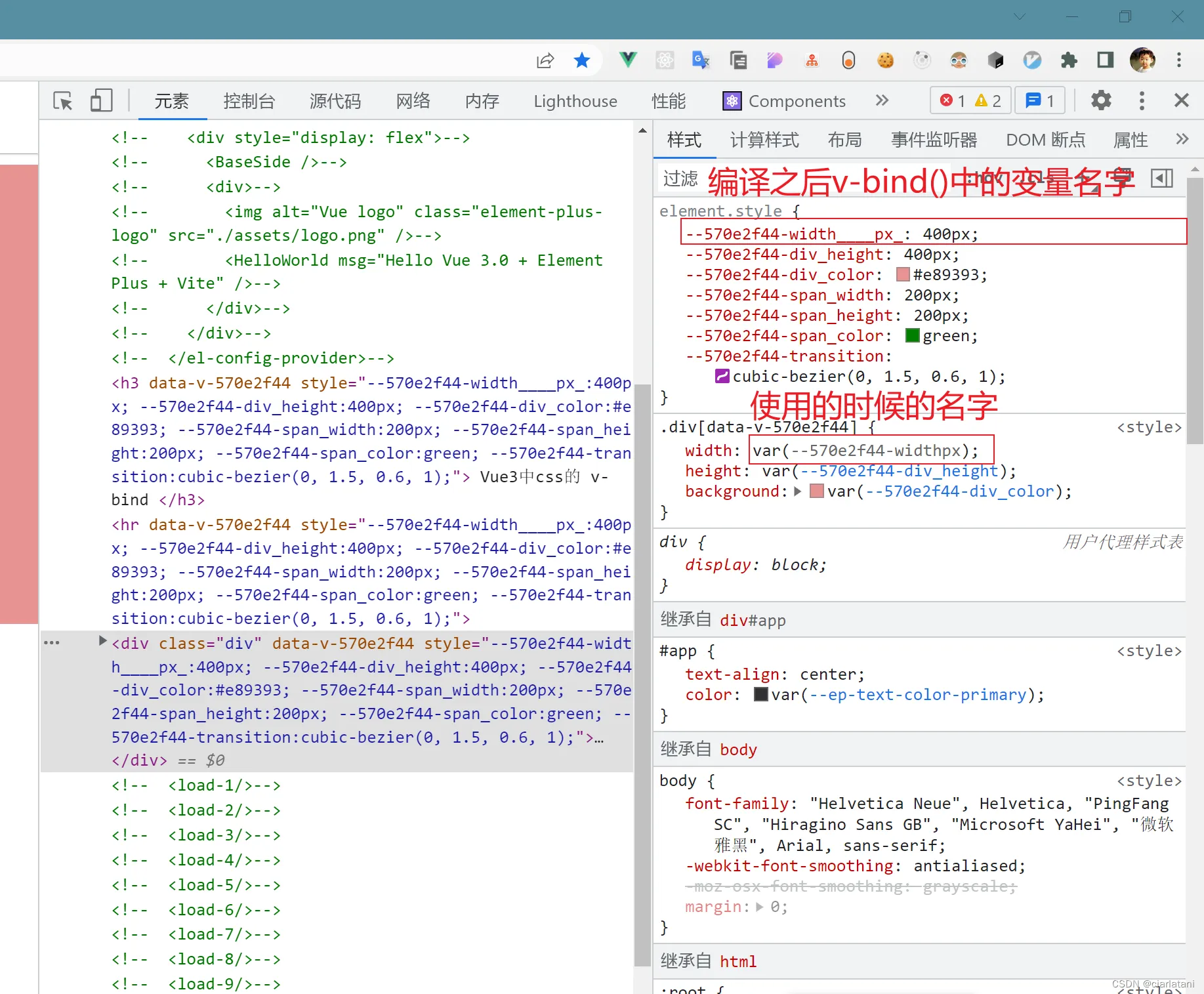This screenshot has height=994, width=1204.
Task: Expand the background property shorthand triangle
Action: pyautogui.click(x=798, y=491)
